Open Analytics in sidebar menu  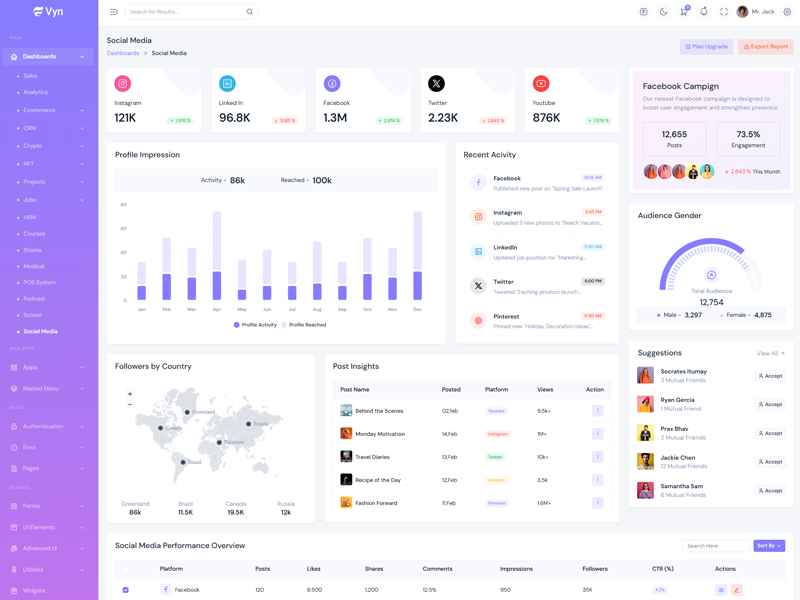[35, 92]
